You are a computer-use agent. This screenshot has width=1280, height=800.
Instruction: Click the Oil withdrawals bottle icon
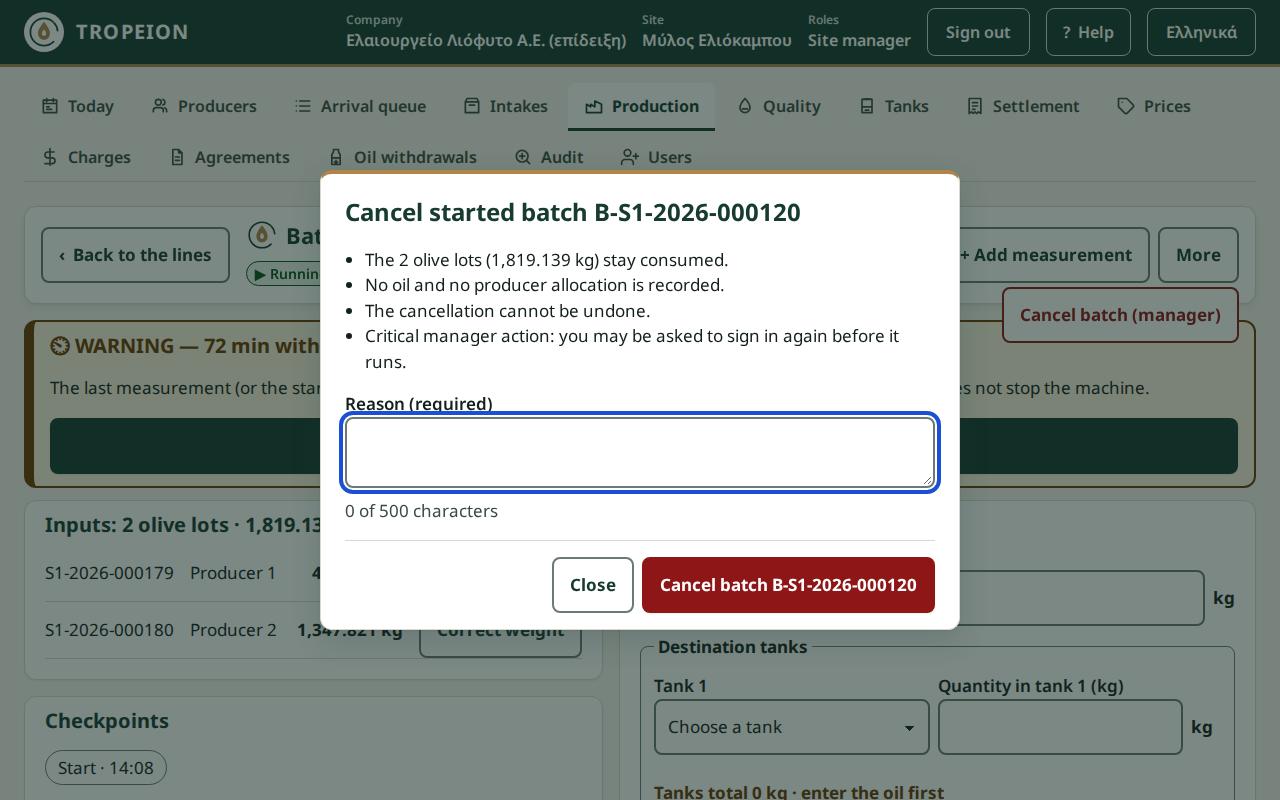click(x=336, y=157)
